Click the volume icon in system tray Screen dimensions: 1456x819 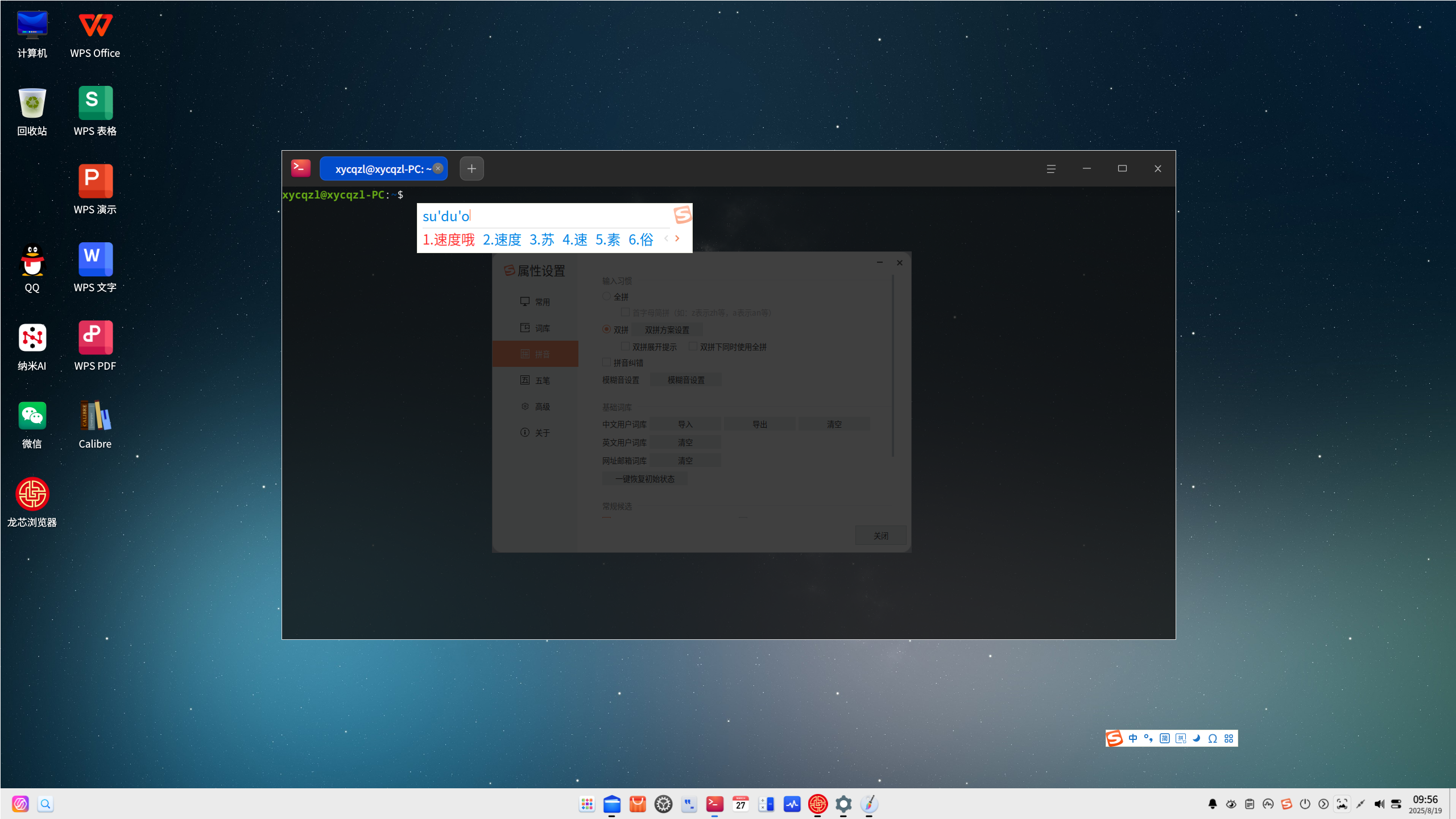pyautogui.click(x=1379, y=804)
